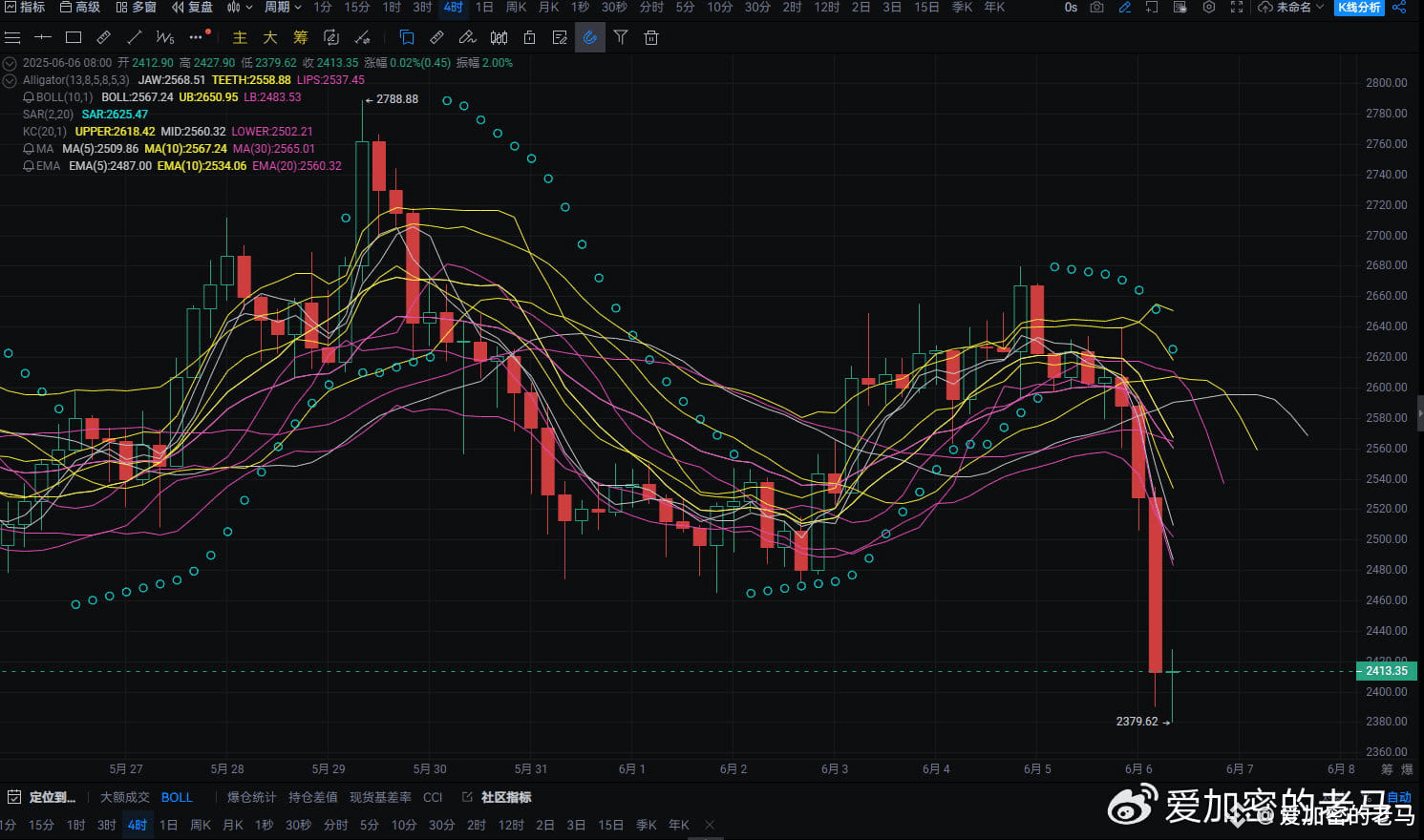Switch to 12时 timeframe in top bar
This screenshot has height=840, width=1424.
826,7
